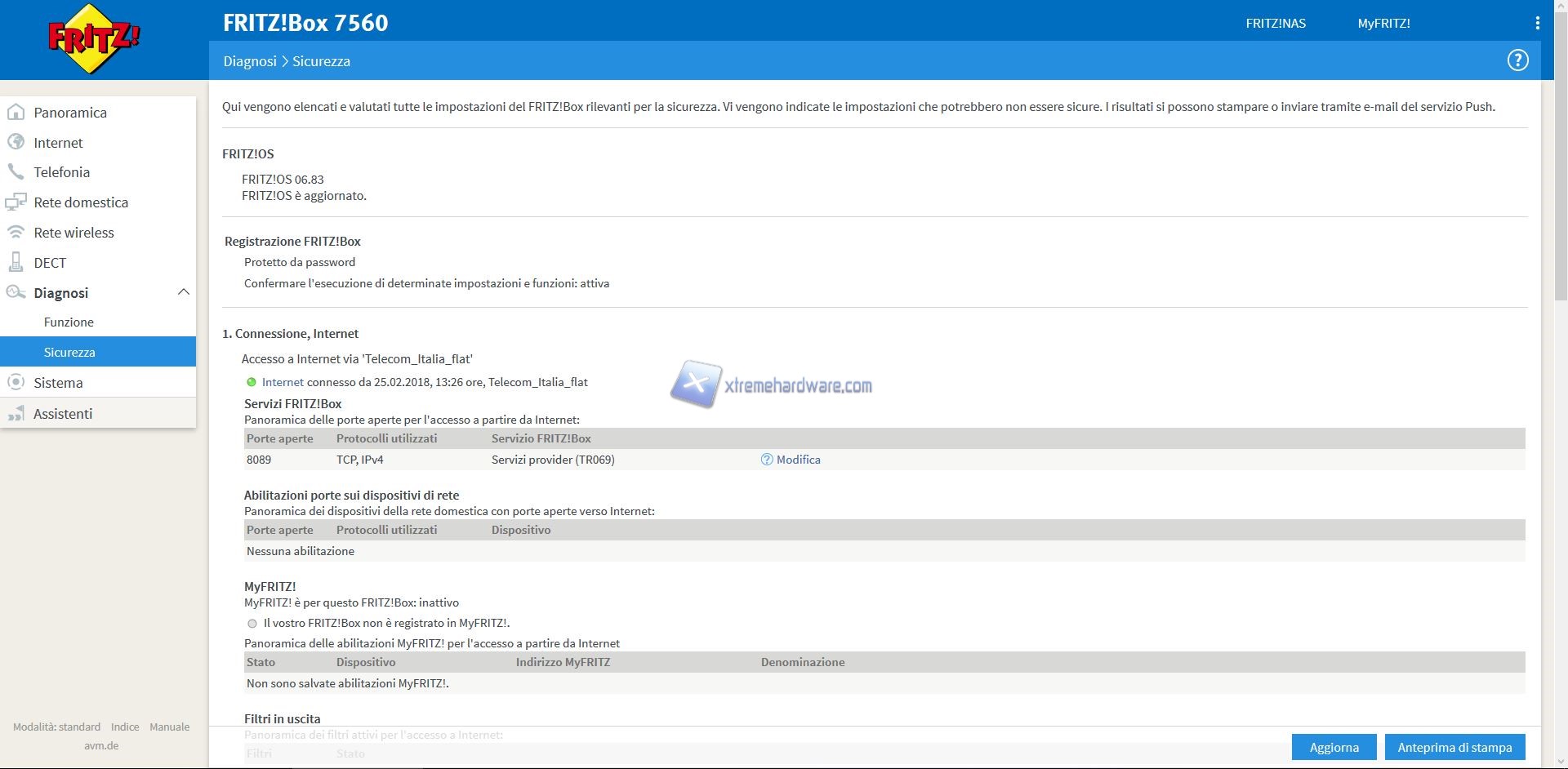The width and height of the screenshot is (1568, 769).
Task: Click the DECT handset icon
Action: click(16, 262)
